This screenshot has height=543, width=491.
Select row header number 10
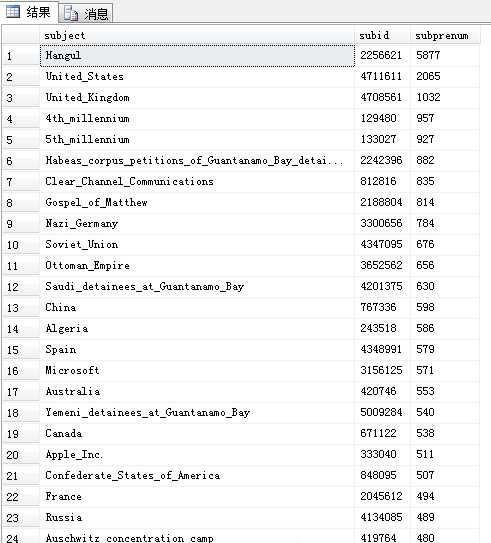[21, 245]
